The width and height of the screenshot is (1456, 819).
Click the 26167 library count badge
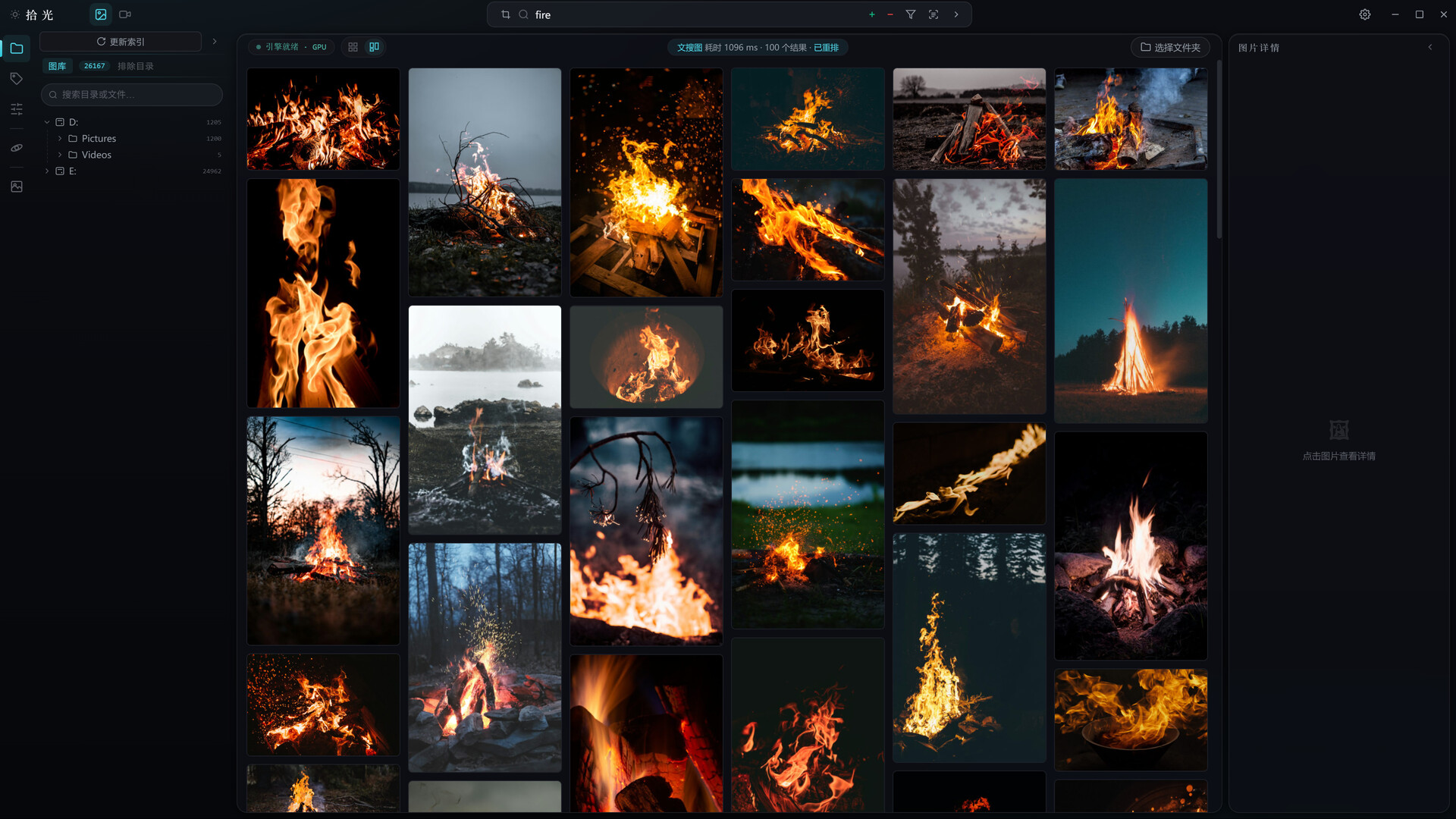coord(95,66)
